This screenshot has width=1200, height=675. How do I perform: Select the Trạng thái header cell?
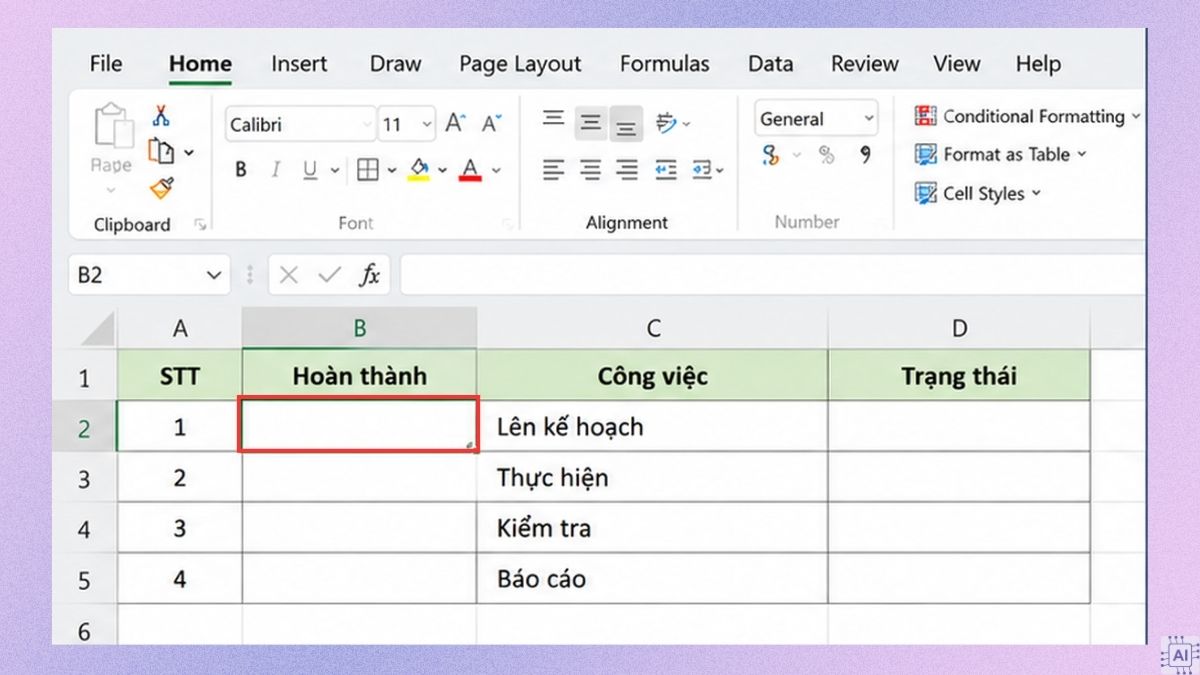coord(959,376)
